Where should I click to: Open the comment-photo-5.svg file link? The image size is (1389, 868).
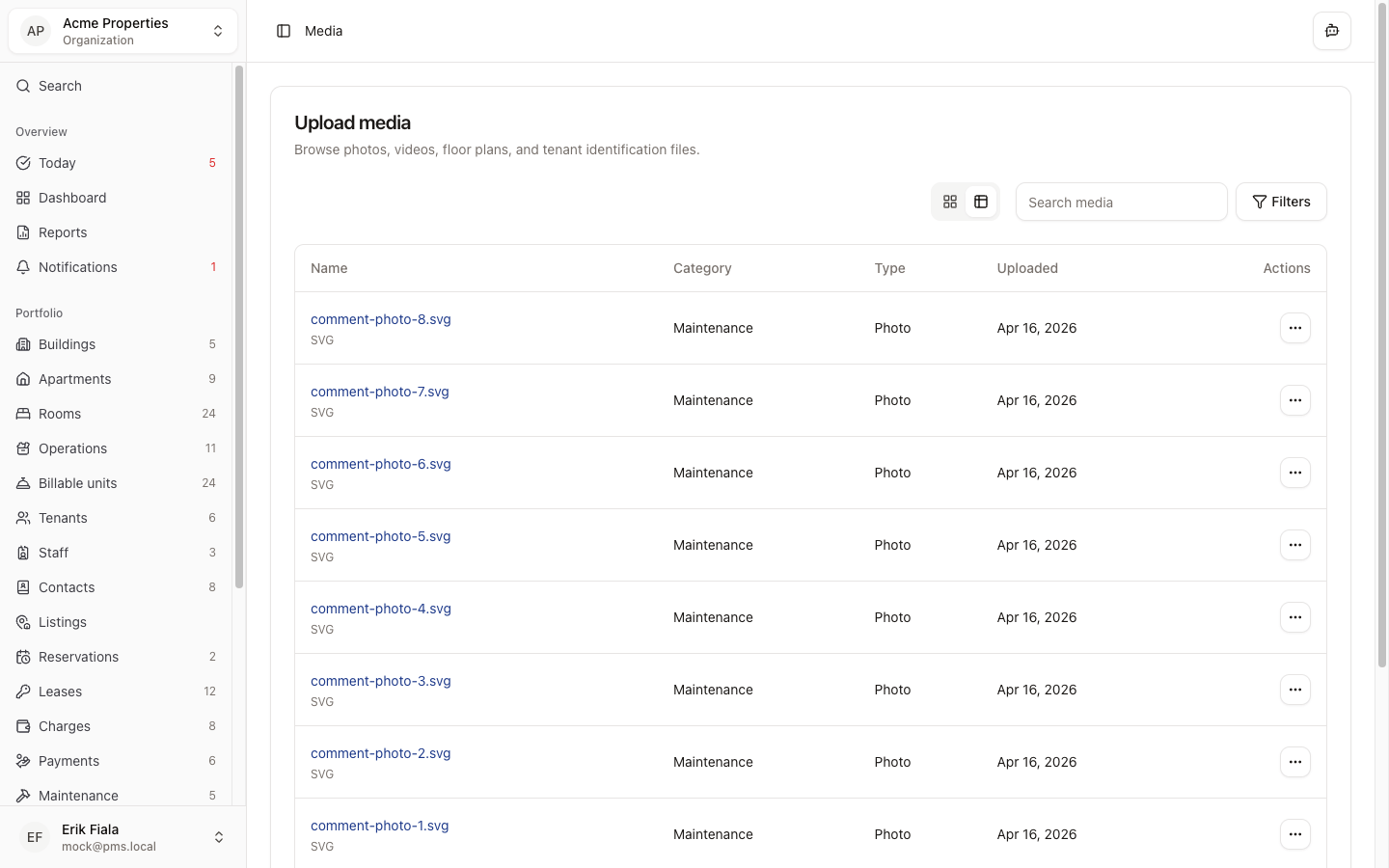tap(380, 536)
